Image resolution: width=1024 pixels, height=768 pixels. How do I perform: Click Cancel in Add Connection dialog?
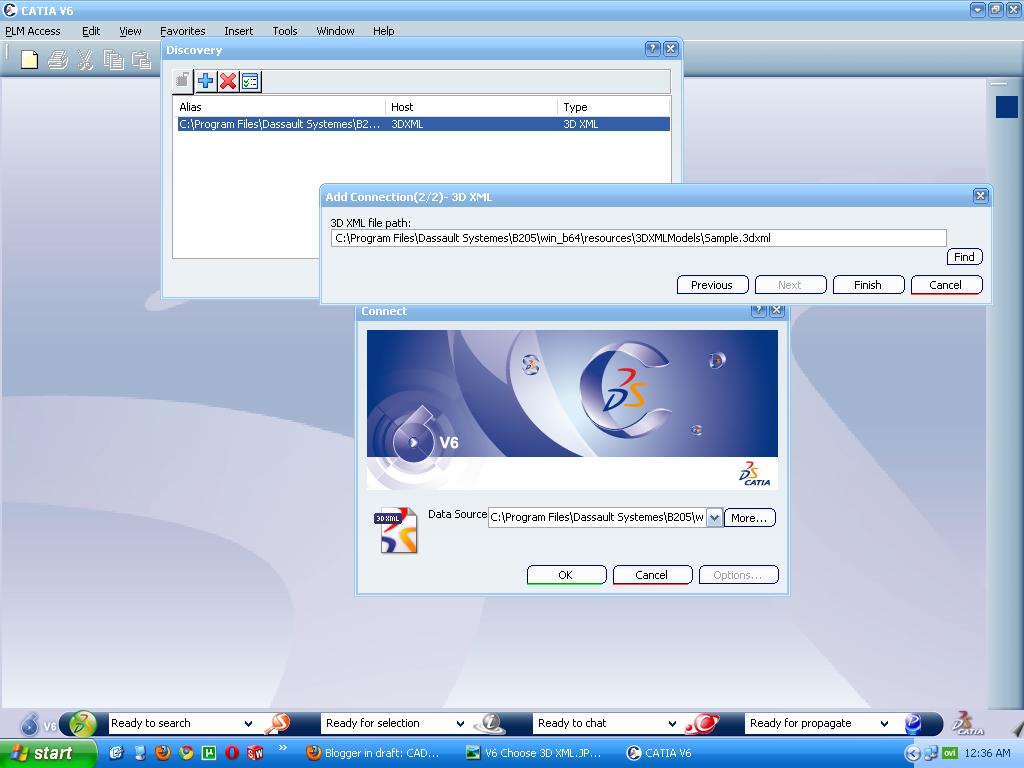coord(946,285)
